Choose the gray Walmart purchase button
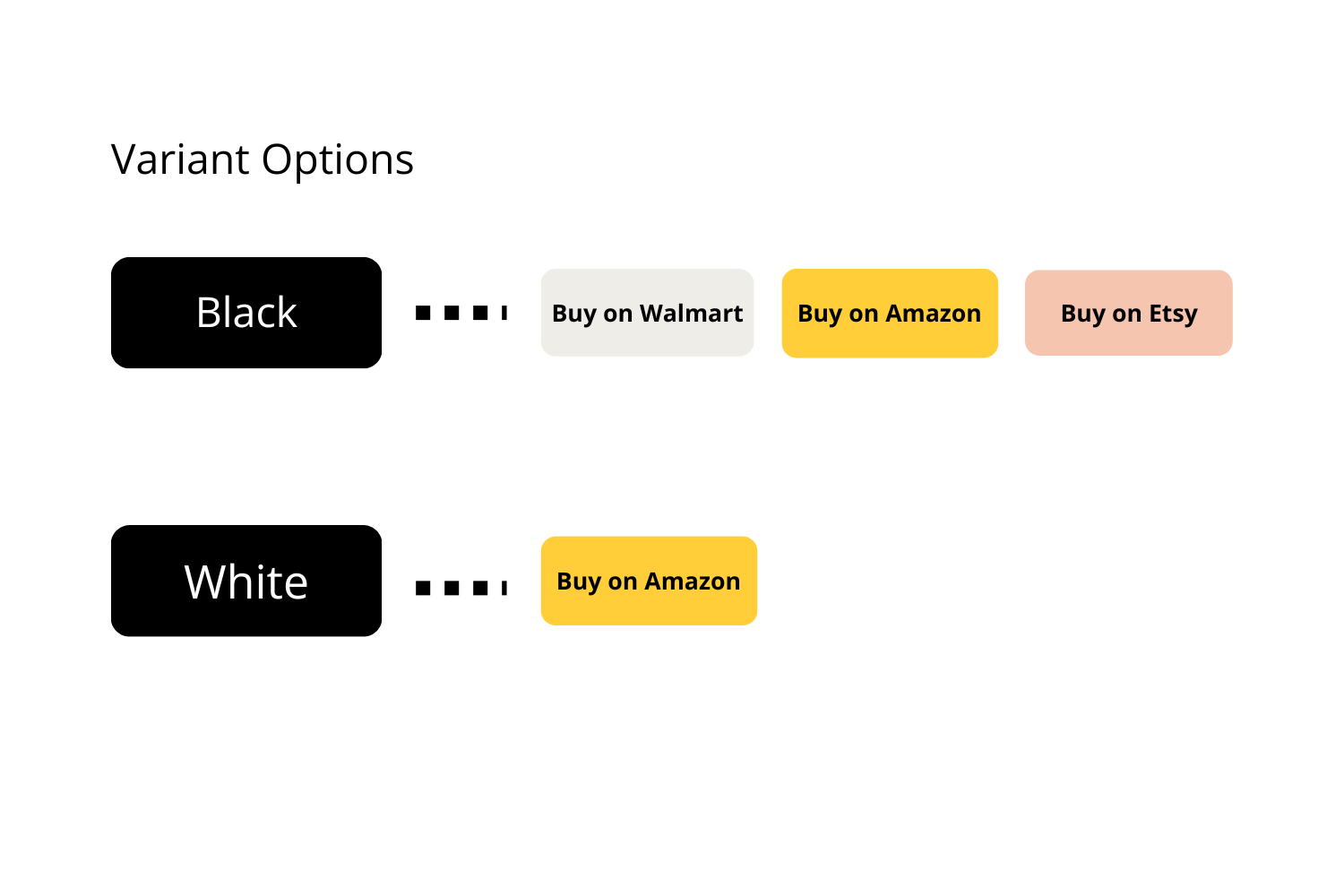 (647, 313)
